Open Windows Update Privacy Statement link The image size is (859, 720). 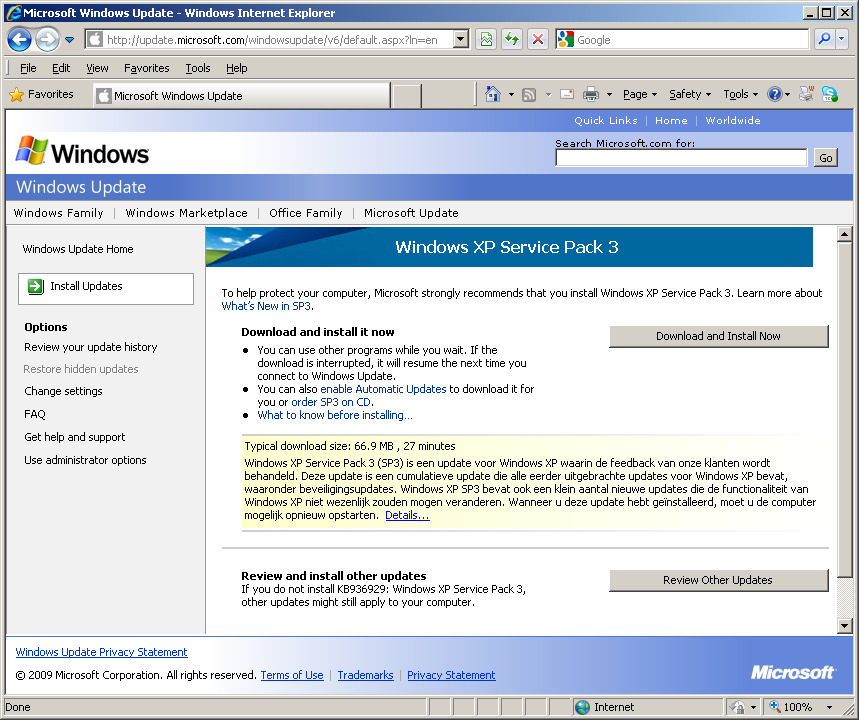(101, 652)
